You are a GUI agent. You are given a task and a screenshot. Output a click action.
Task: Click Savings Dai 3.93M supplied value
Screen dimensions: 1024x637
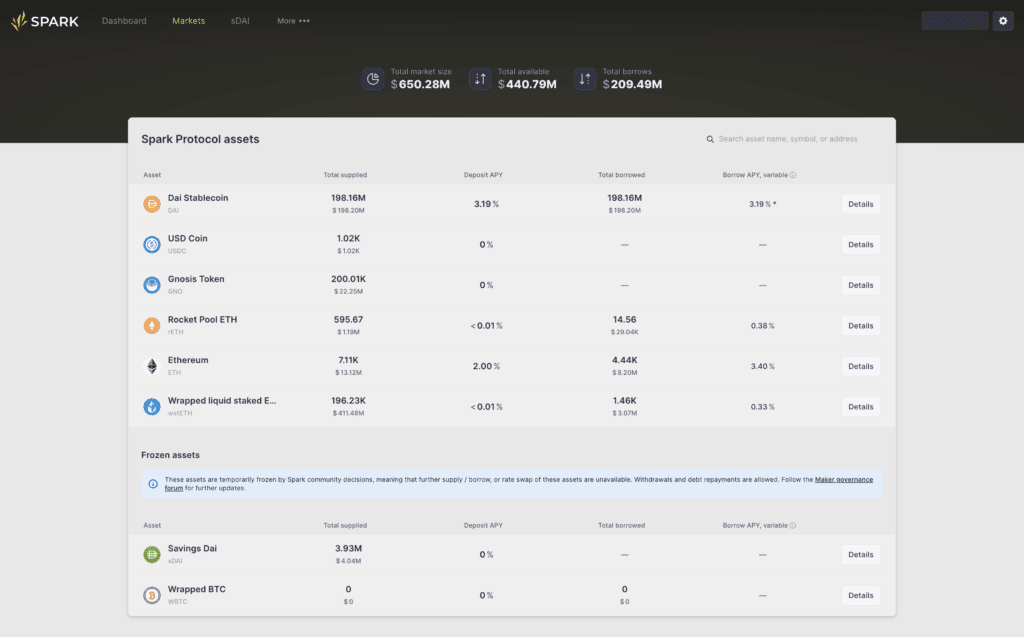pyautogui.click(x=348, y=549)
